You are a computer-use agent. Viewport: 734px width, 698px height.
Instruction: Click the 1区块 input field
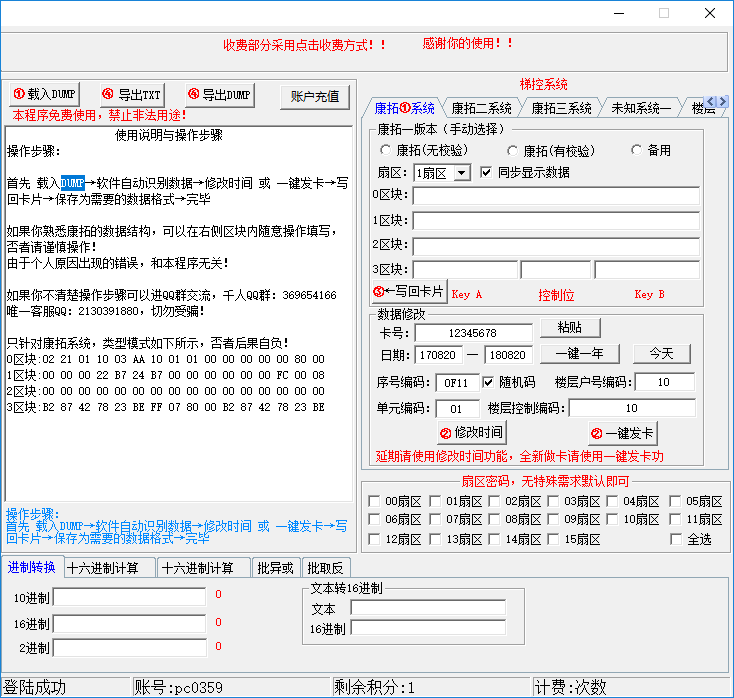click(556, 221)
